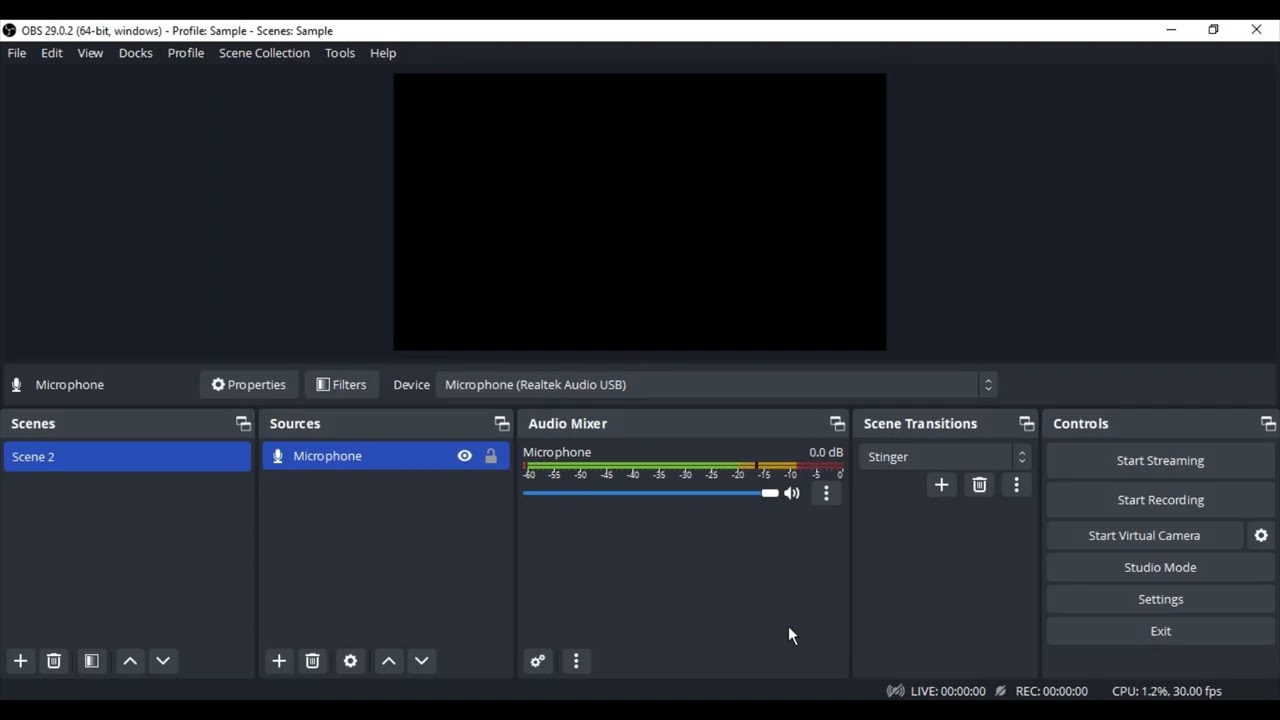Add a scene transition with plus icon

point(941,485)
